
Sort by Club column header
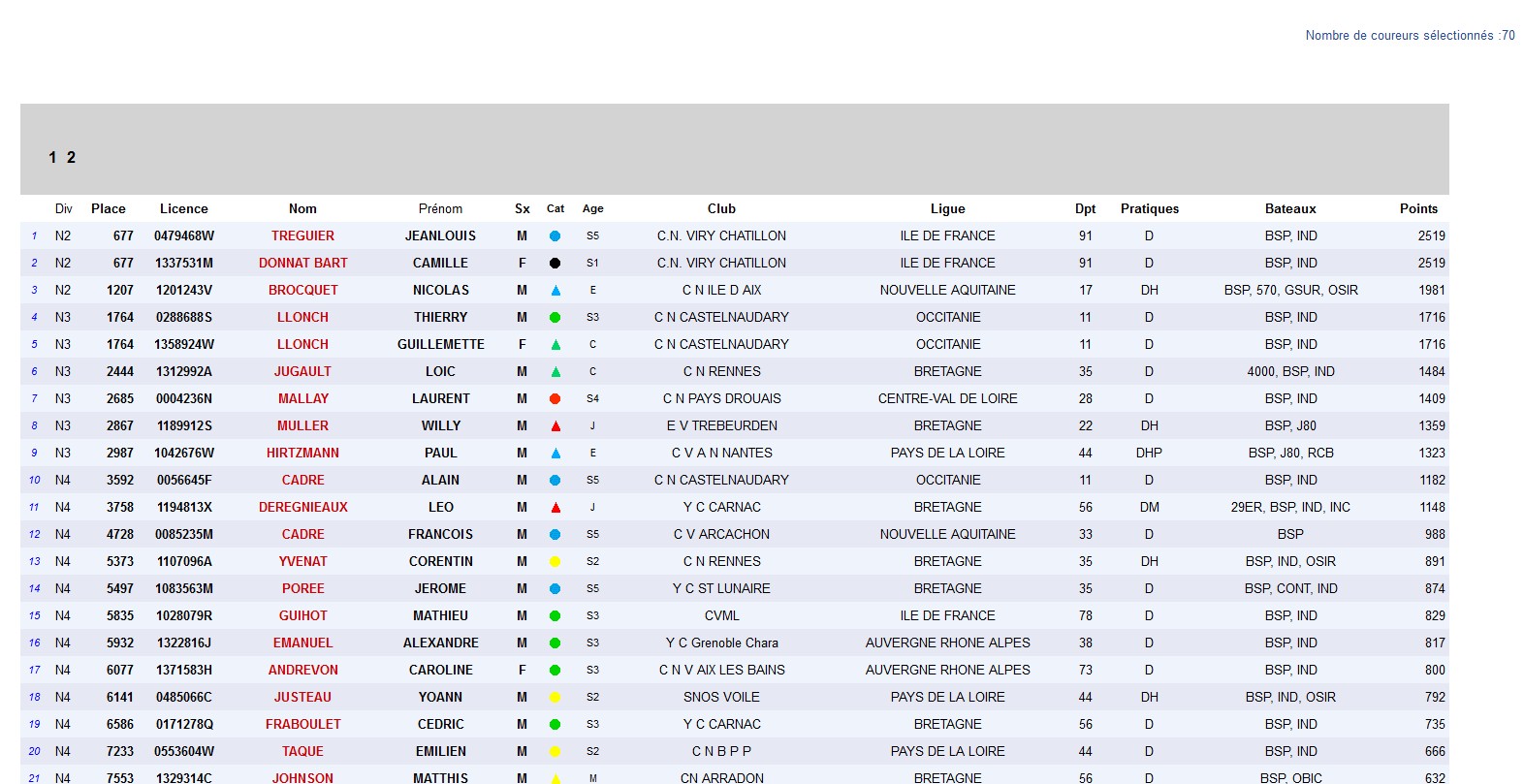click(721, 208)
